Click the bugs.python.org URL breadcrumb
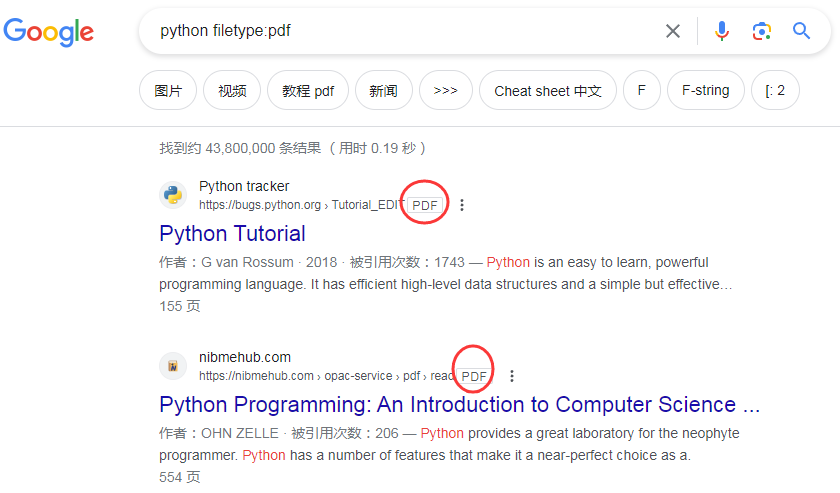 (300, 205)
